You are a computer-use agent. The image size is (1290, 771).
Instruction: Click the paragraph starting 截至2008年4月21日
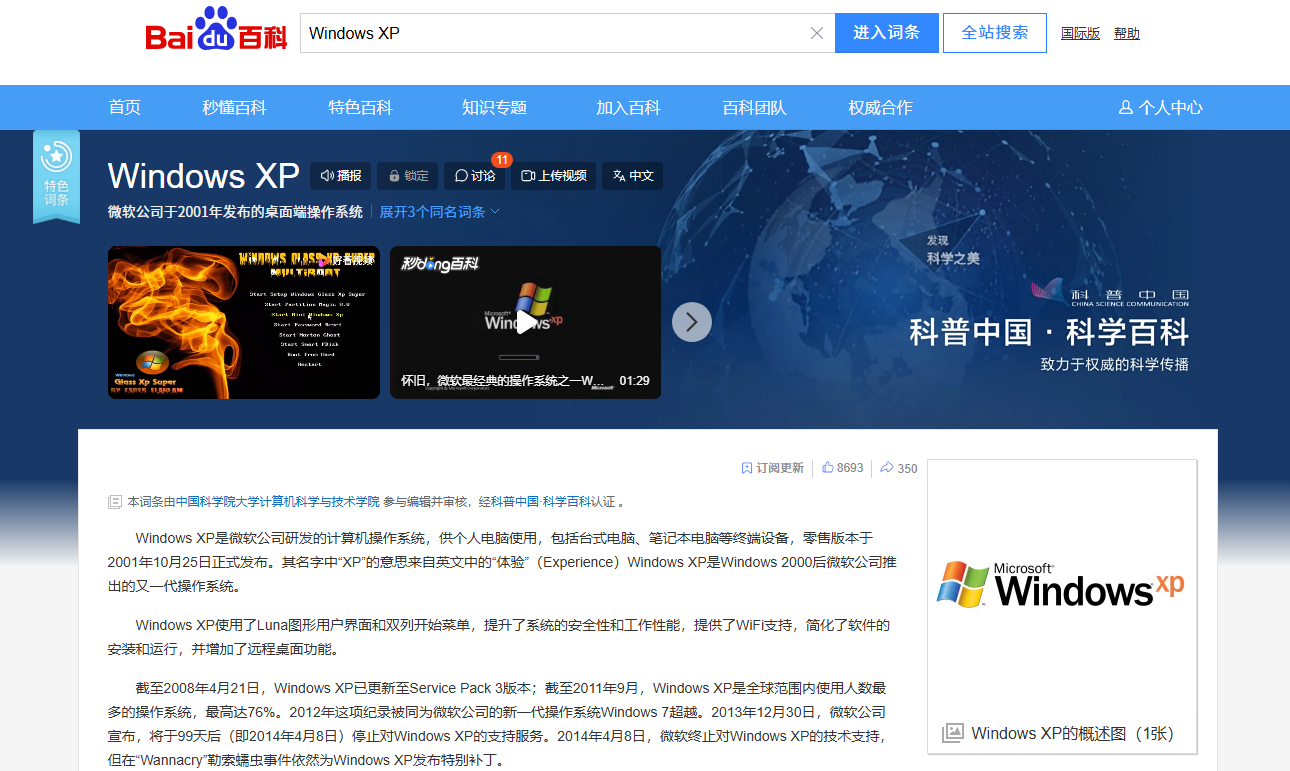(x=497, y=724)
